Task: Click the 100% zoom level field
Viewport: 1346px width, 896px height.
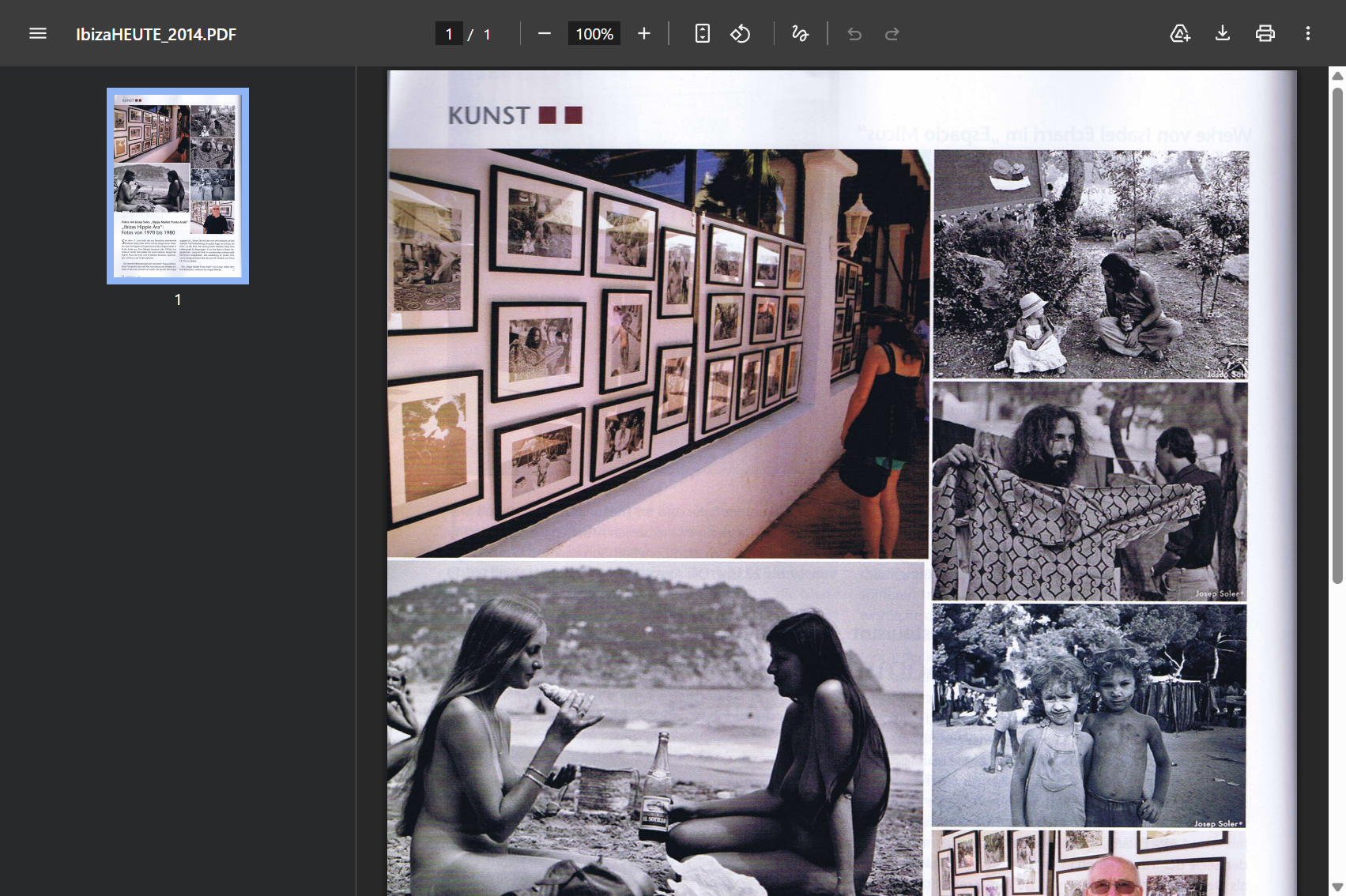Action: (594, 33)
